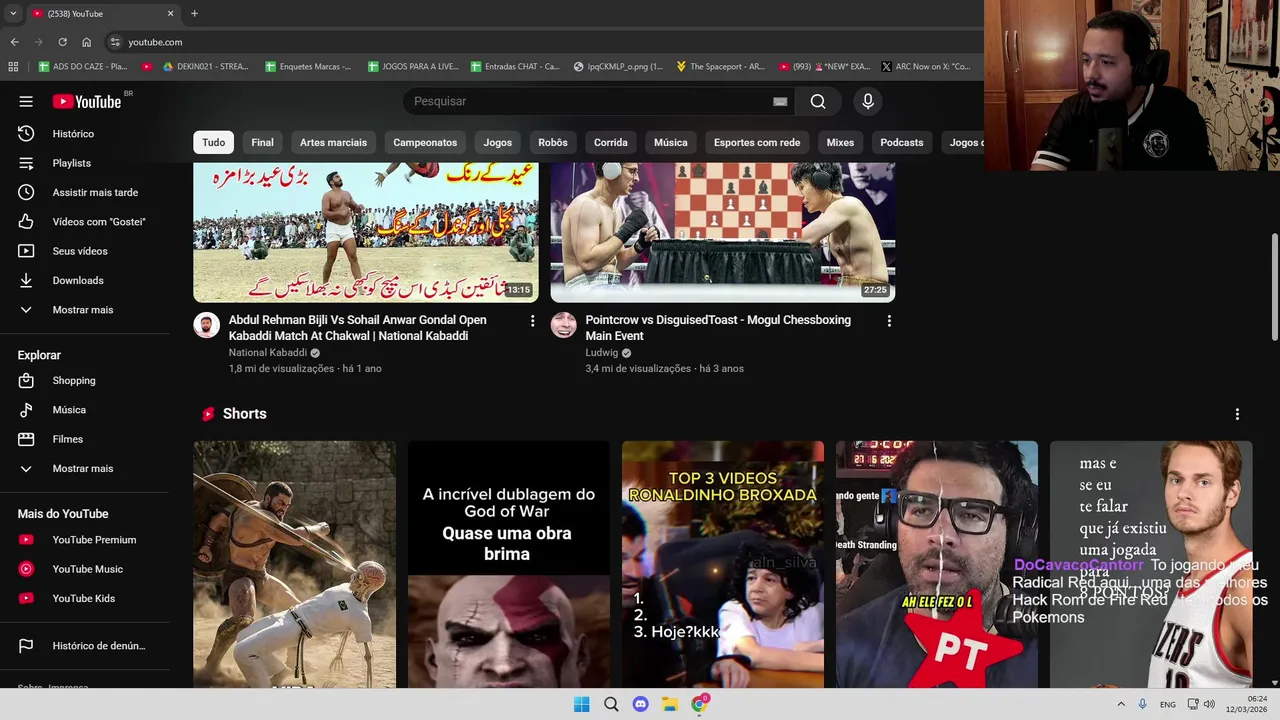Screen dimensions: 1280x720
Task: Open Chrome from the taskbar
Action: 700,704
